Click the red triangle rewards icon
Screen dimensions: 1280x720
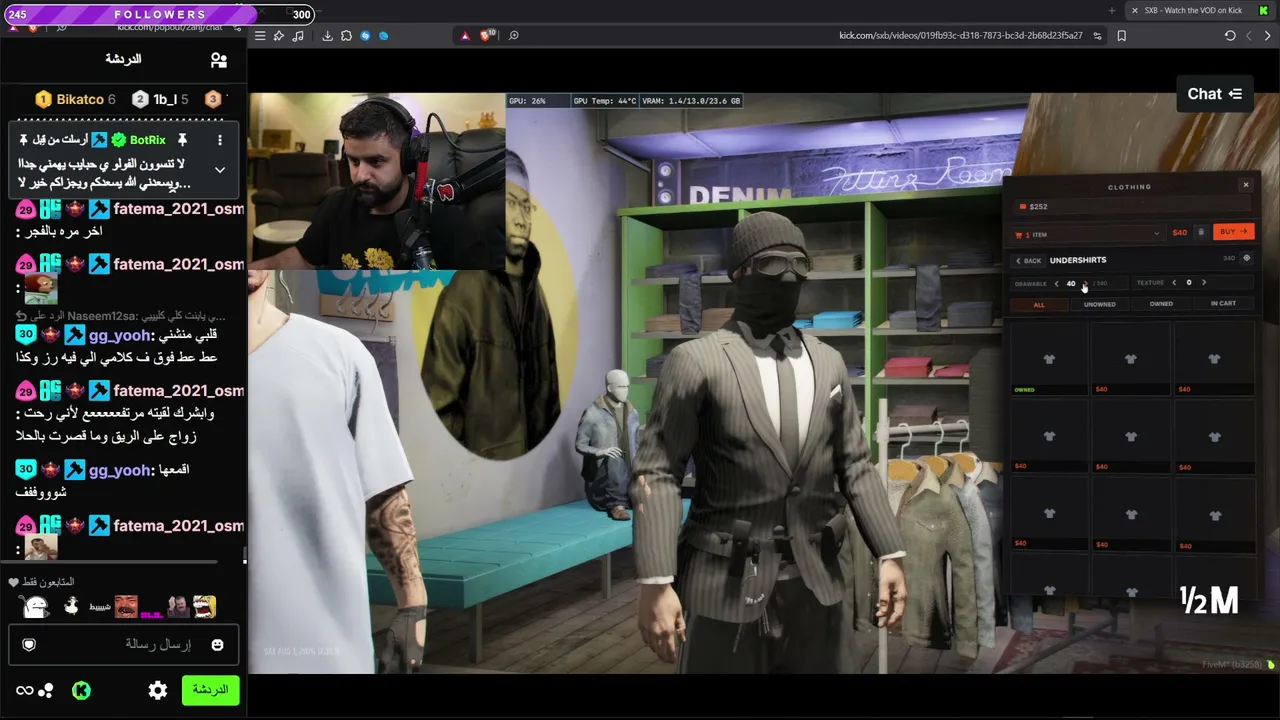click(464, 36)
